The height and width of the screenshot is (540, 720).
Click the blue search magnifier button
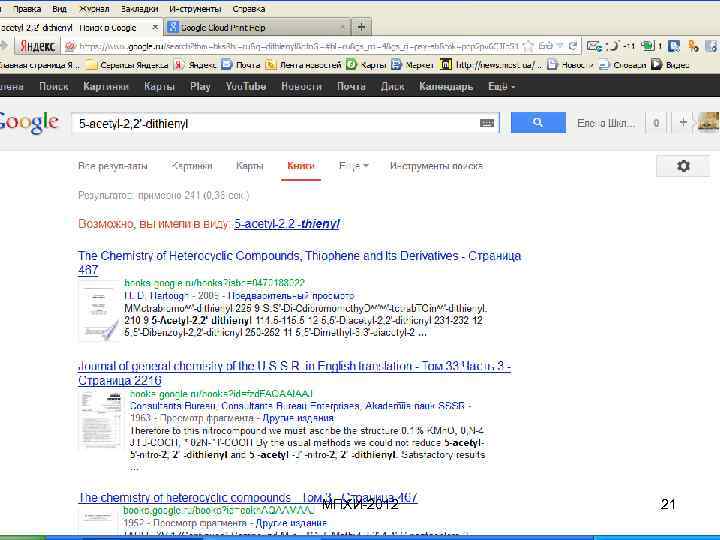pos(538,122)
